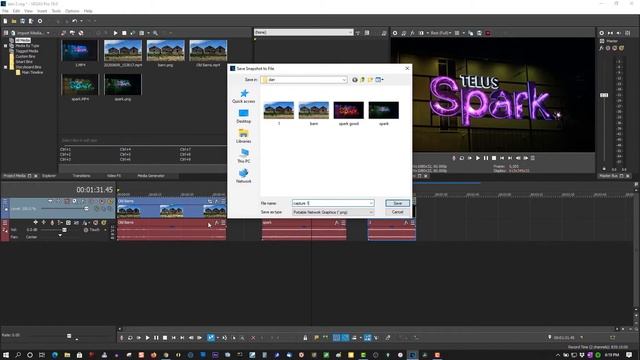Open Project Properties from the main toolbar

pos(40,21)
